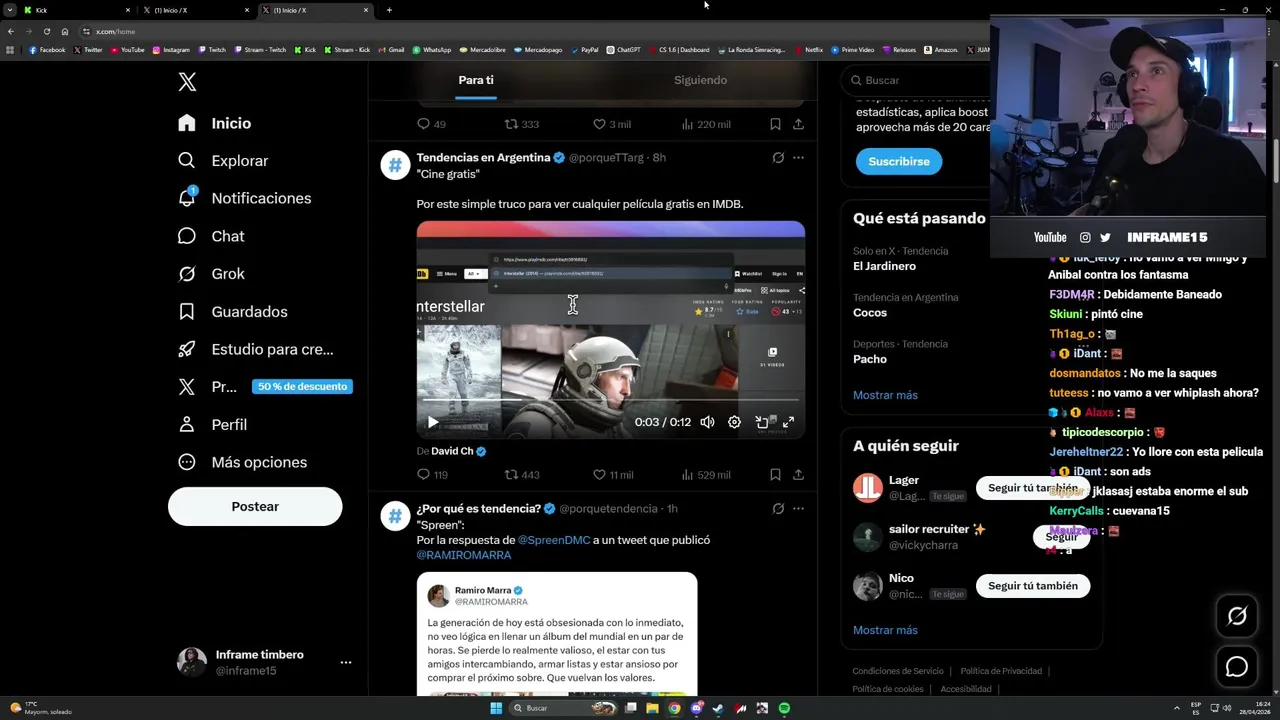Bookmark the Cine gratis post
The height and width of the screenshot is (720, 1280).
click(775, 475)
